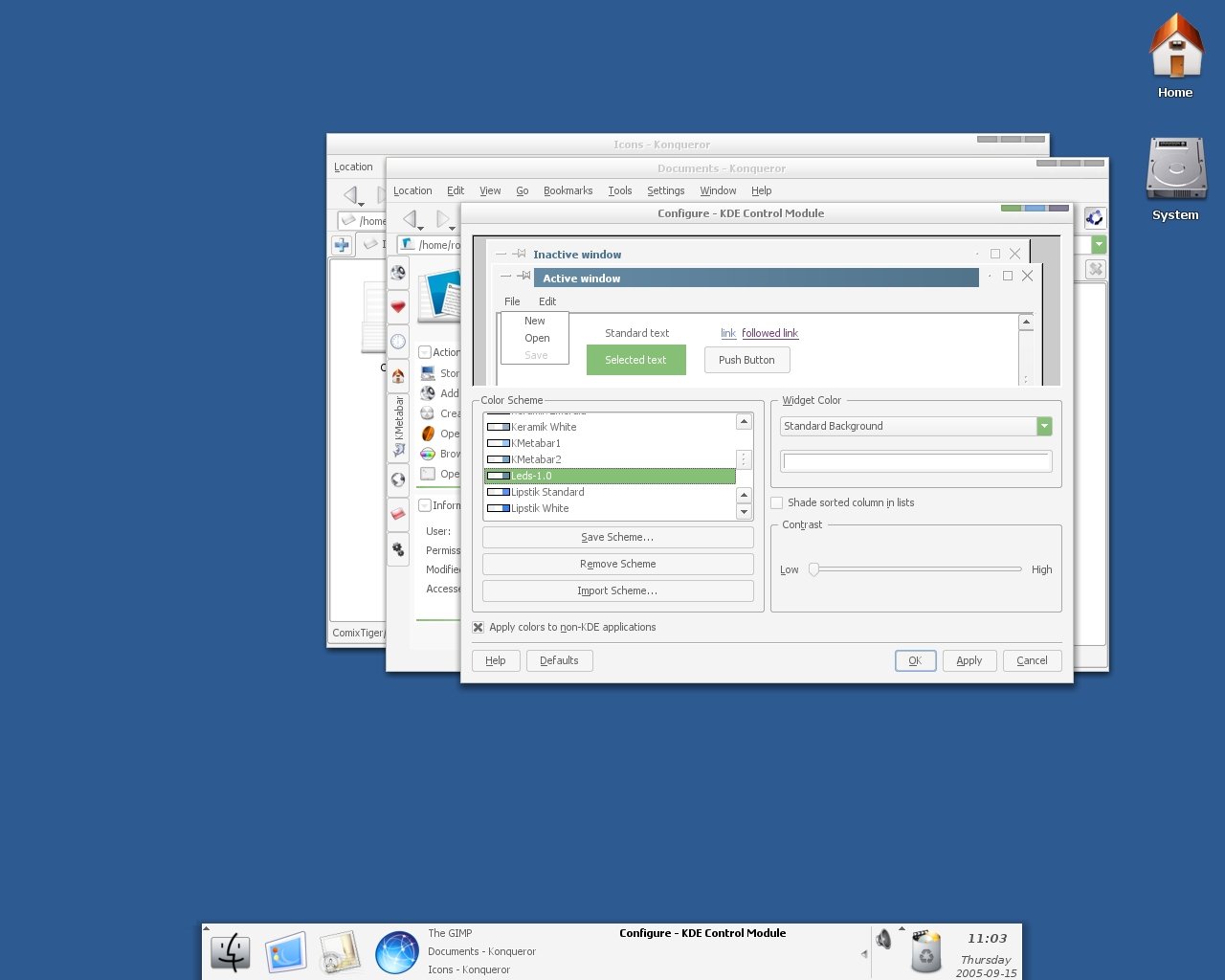The height and width of the screenshot is (980, 1225).
Task: Open Bookmarks menu in Documents Konqueror
Action: click(568, 191)
